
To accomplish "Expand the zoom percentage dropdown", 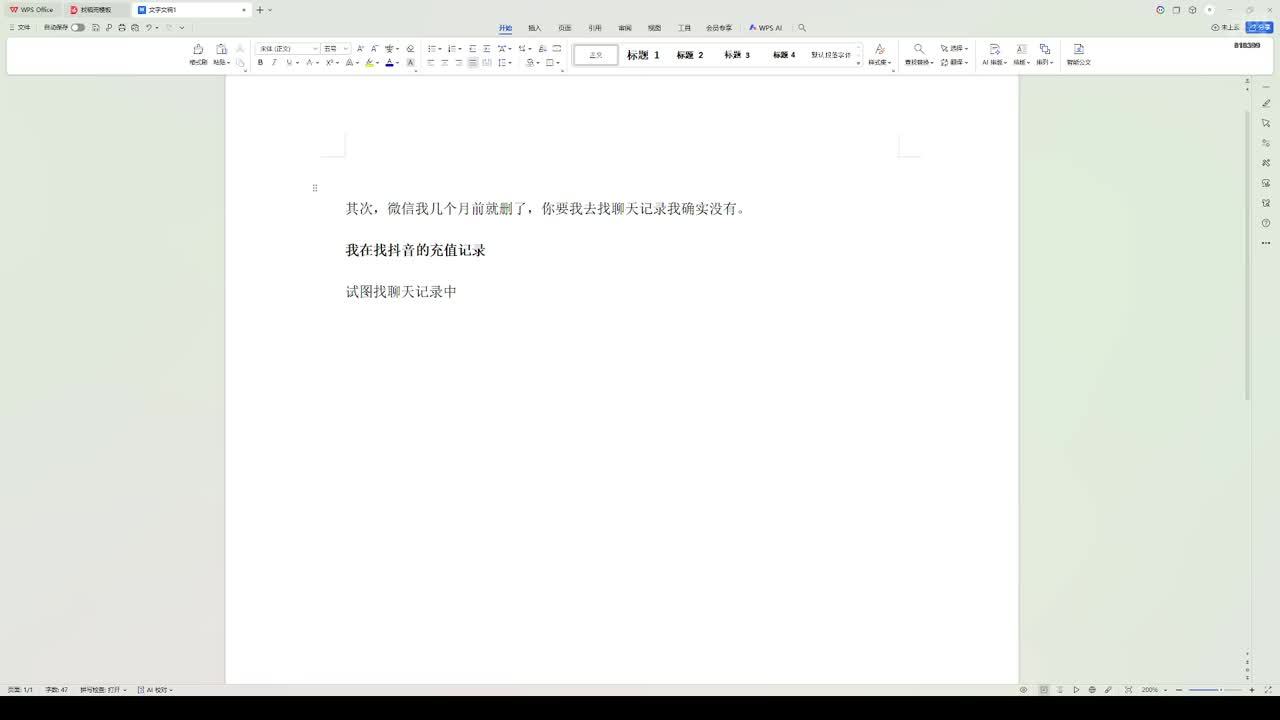I will click(1161, 690).
